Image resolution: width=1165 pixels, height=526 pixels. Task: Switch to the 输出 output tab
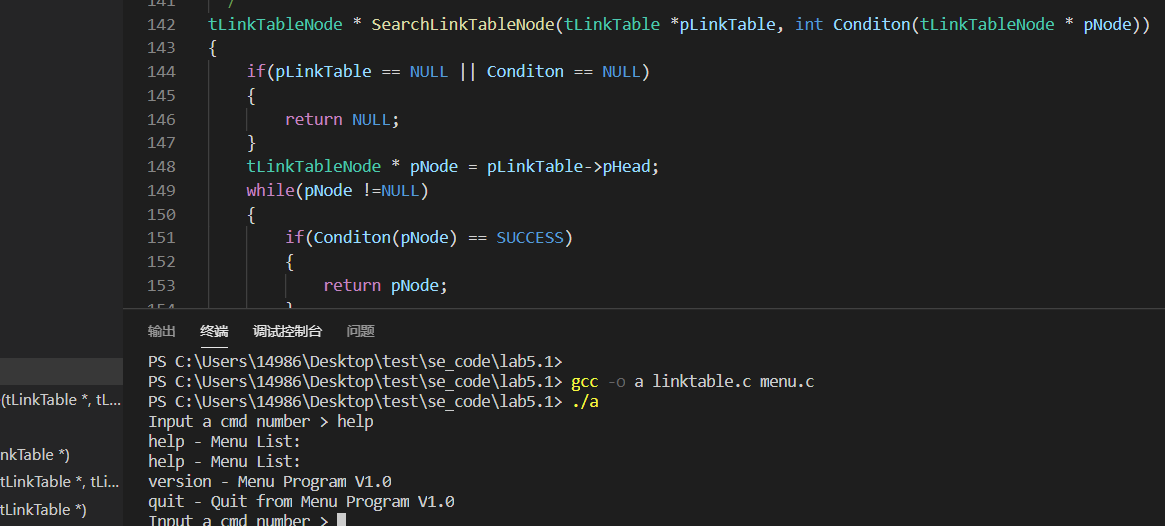click(161, 331)
